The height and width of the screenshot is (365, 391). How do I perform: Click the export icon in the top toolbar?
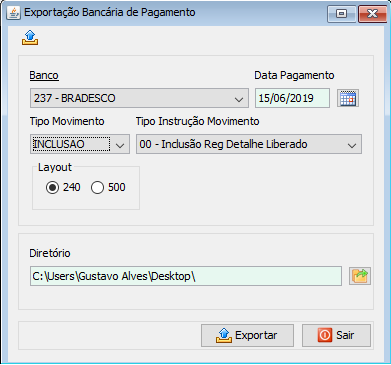[30, 37]
